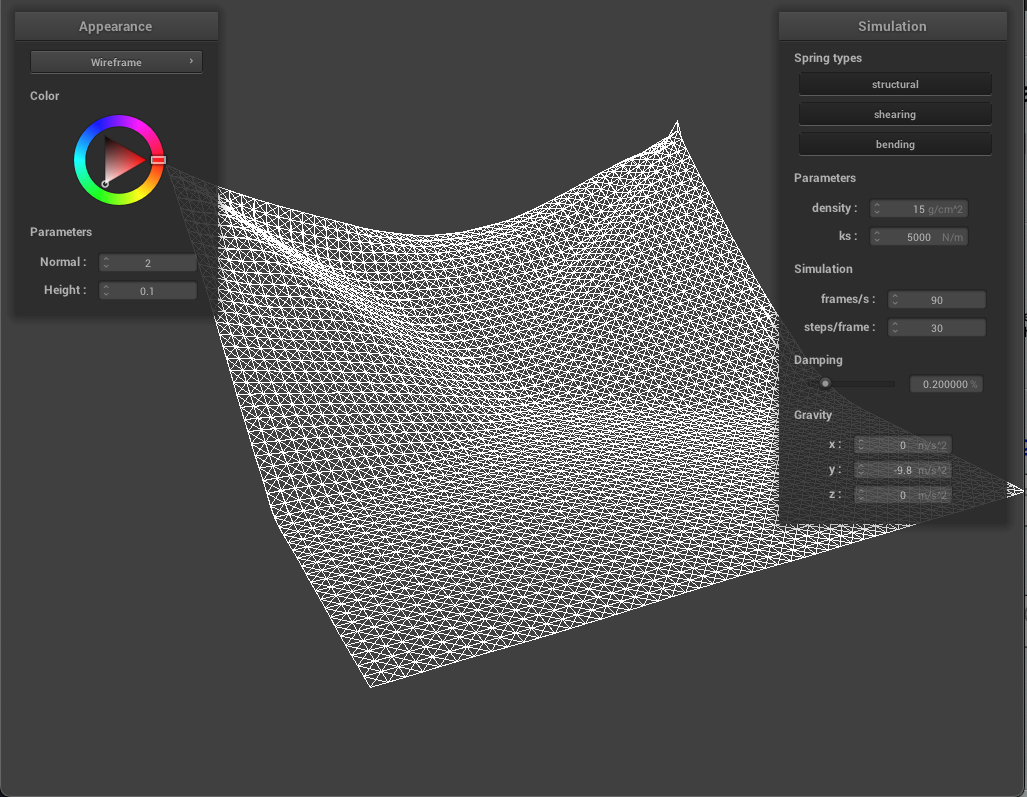Screen dimensions: 1027x797
Task: Click the red saturation triangle in color wheel
Action: [x=122, y=159]
